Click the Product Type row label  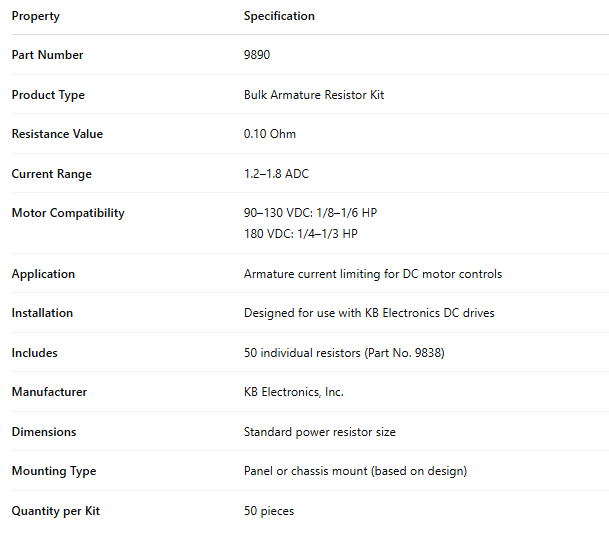pos(48,95)
